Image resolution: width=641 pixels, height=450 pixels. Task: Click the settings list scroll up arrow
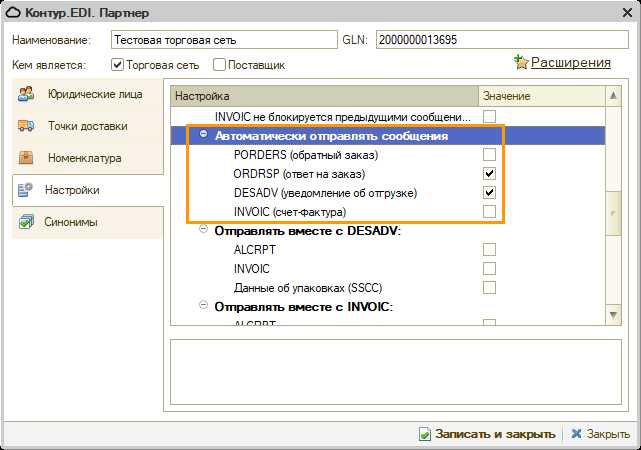tap(613, 96)
